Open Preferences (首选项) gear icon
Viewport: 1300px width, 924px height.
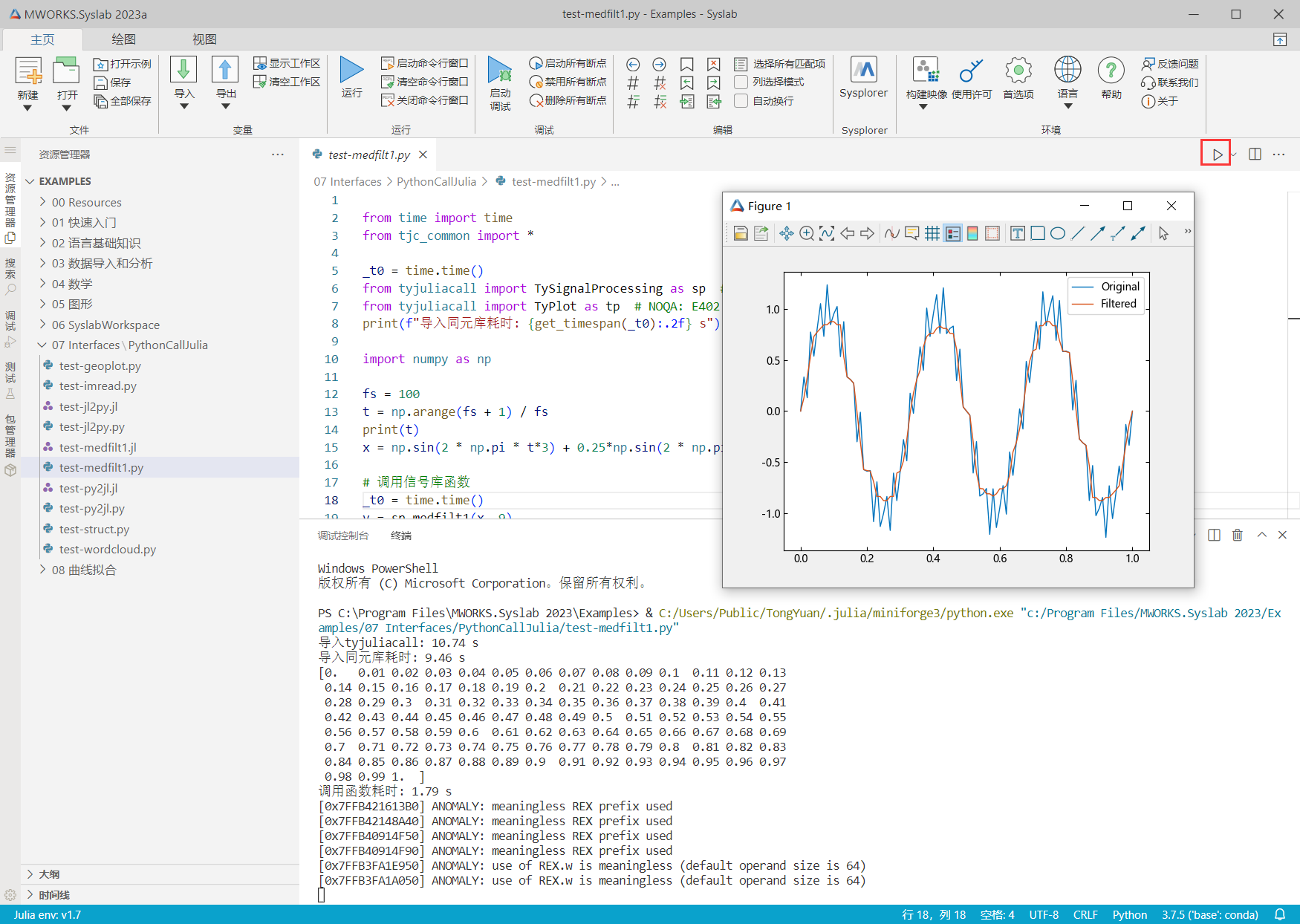tap(1018, 71)
